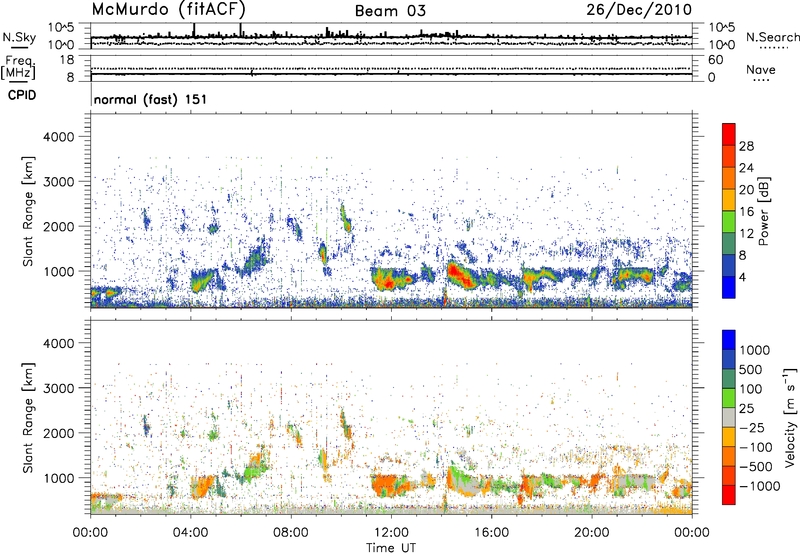Click the light green segment of the power colorbar

pyautogui.click(x=729, y=221)
